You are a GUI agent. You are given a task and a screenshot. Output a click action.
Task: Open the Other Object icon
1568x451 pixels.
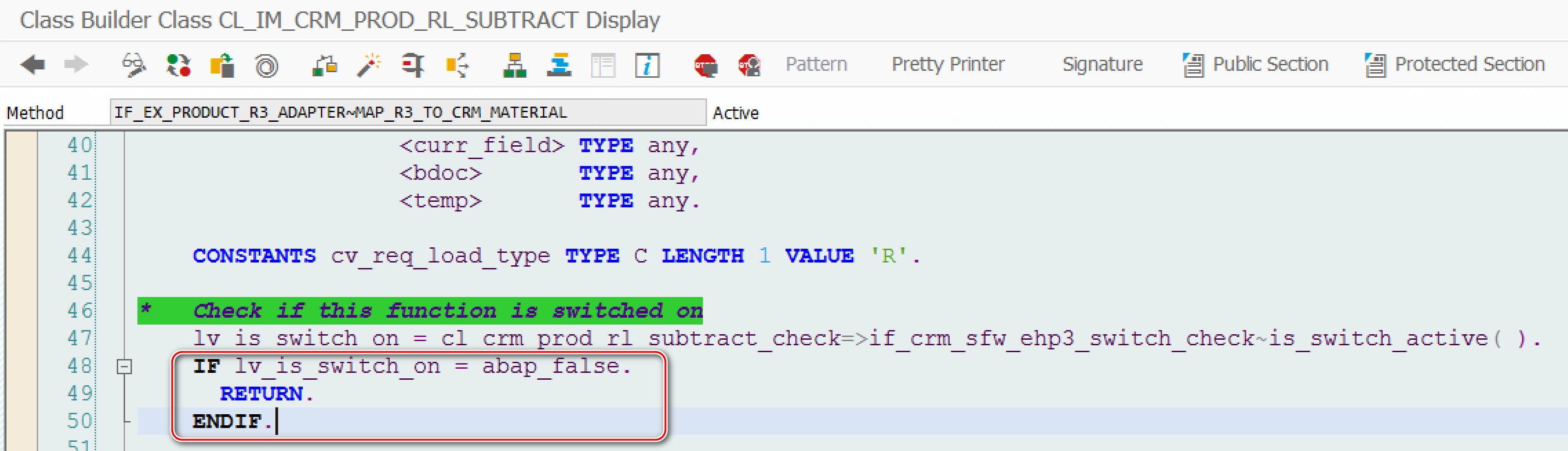[222, 64]
